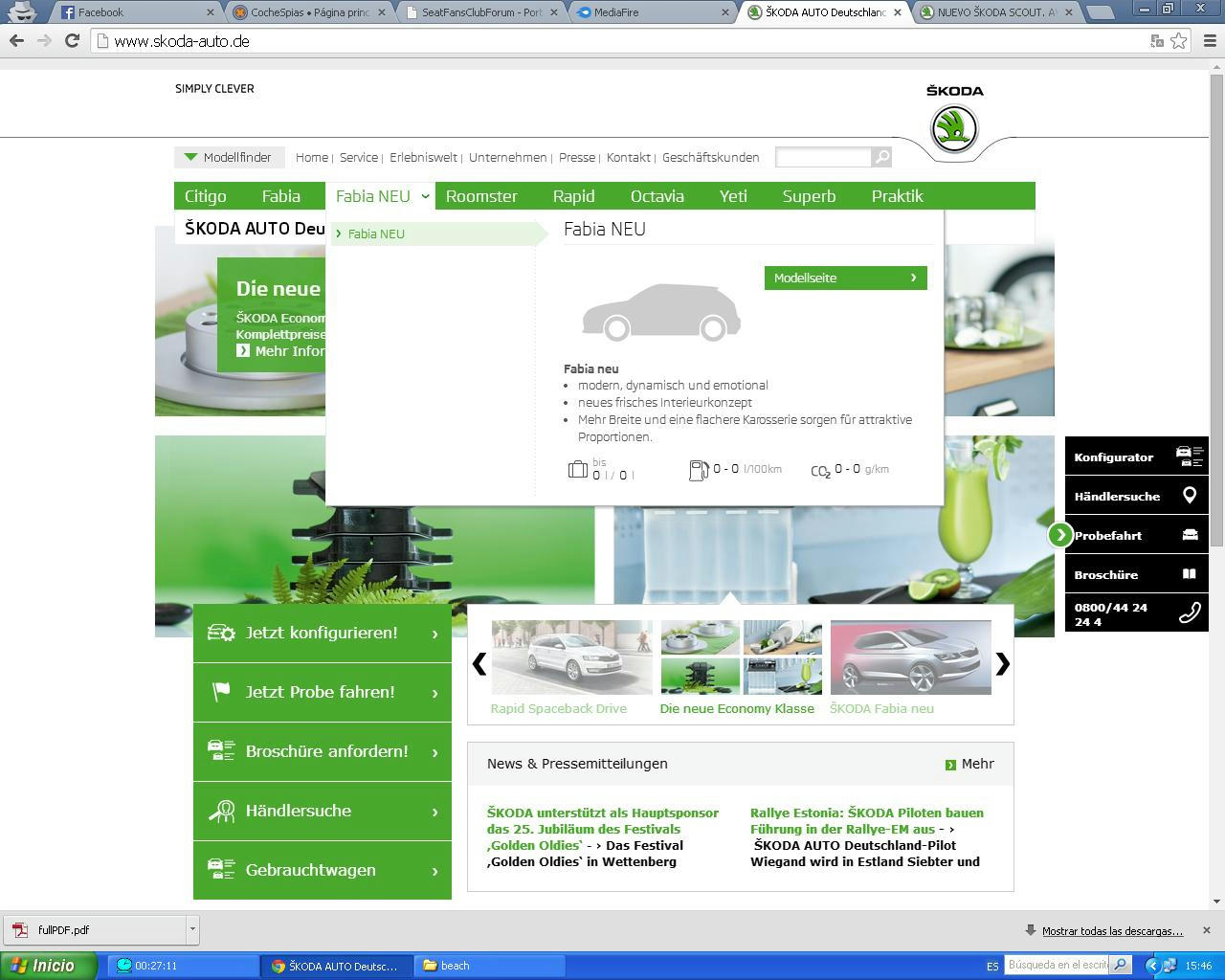Click the Service link
Viewport: 1225px width, 980px height.
359,157
